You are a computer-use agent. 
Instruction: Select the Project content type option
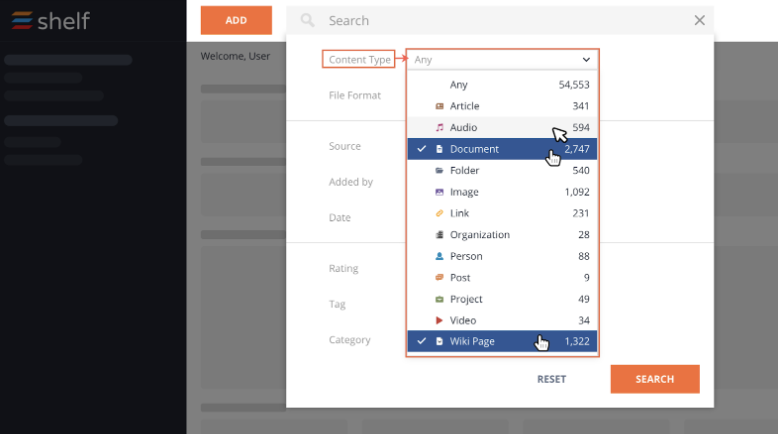(x=502, y=299)
